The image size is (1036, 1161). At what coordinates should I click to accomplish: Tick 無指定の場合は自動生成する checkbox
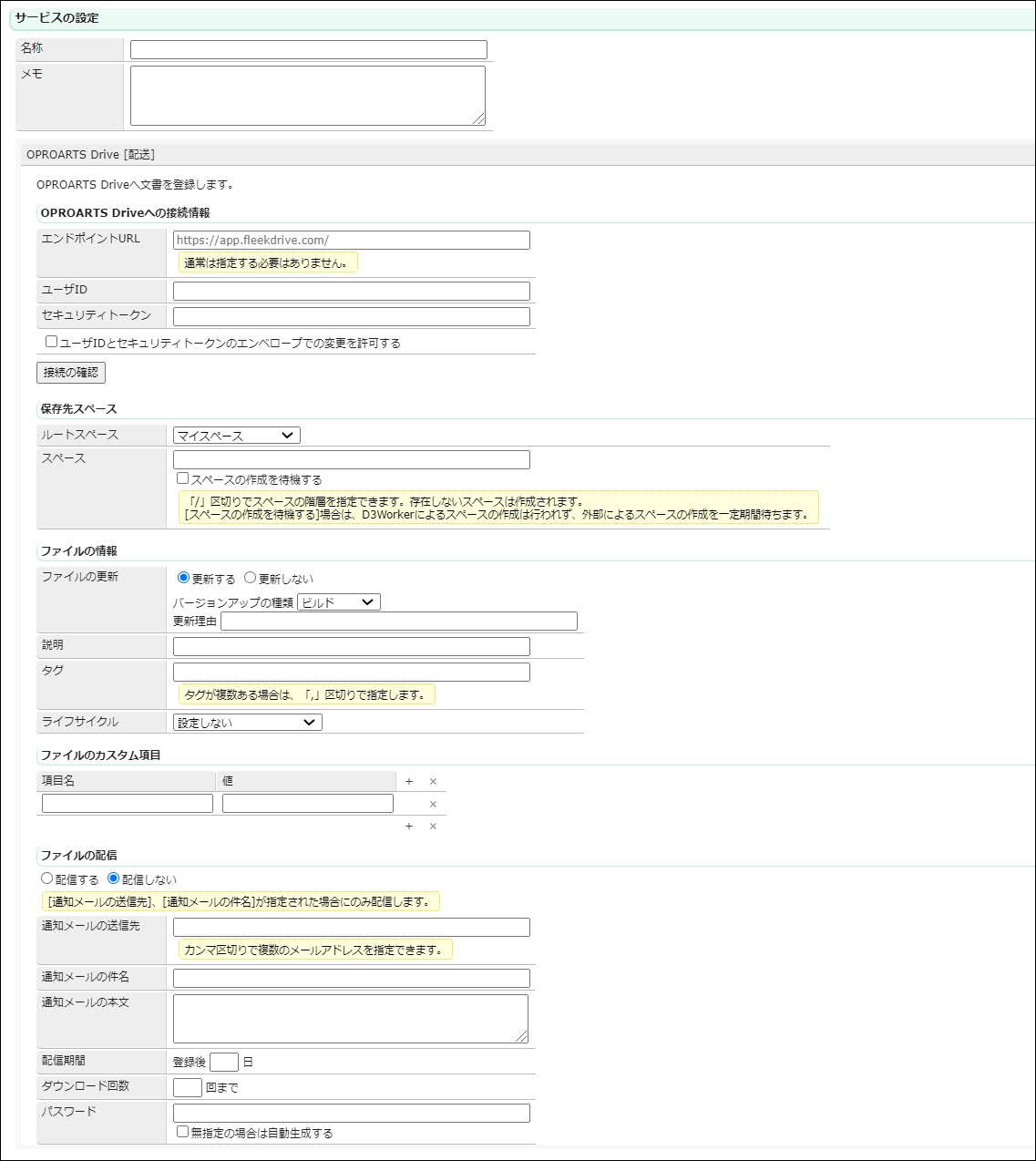pos(183,1132)
